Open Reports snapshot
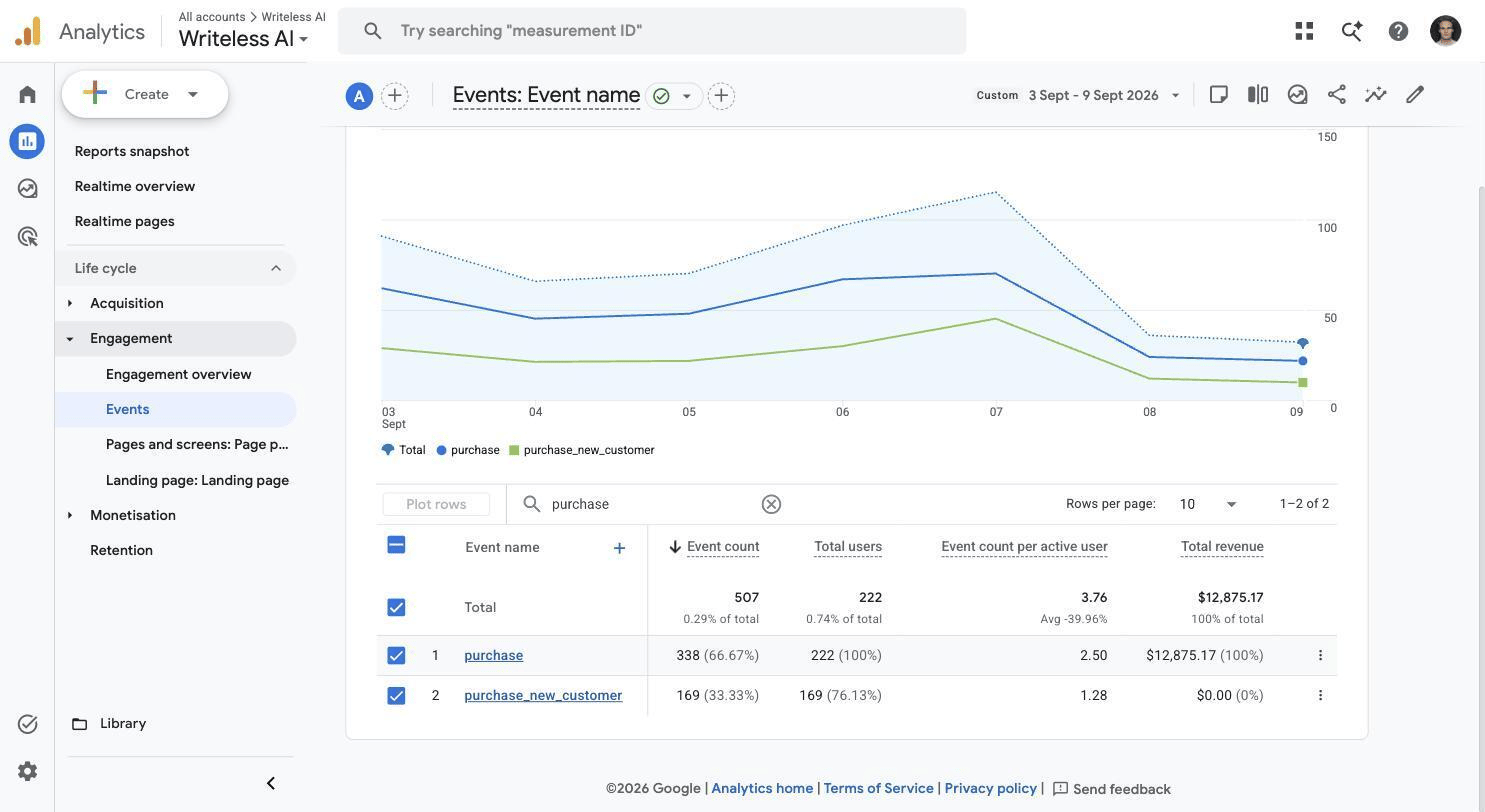 point(132,151)
